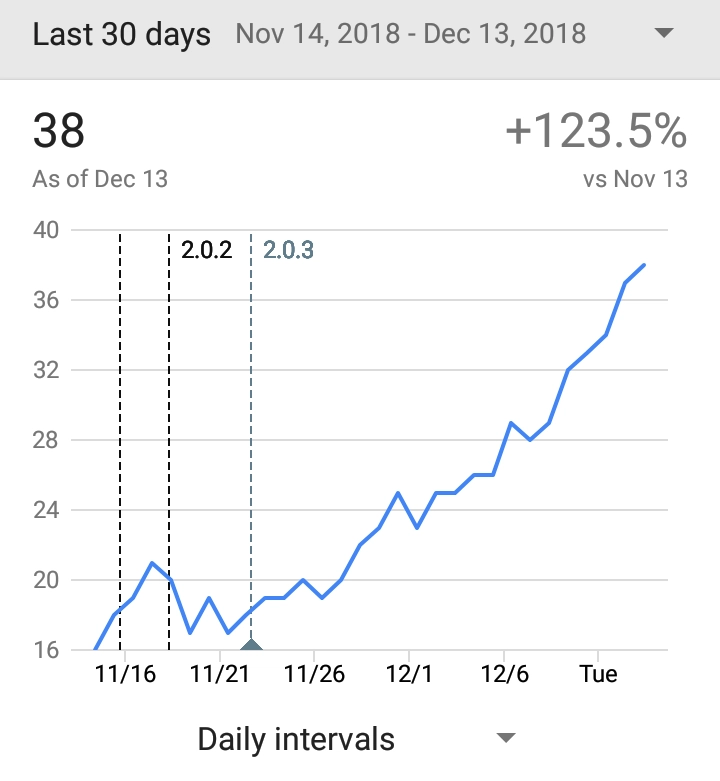Click the 38 total value

coord(59,131)
